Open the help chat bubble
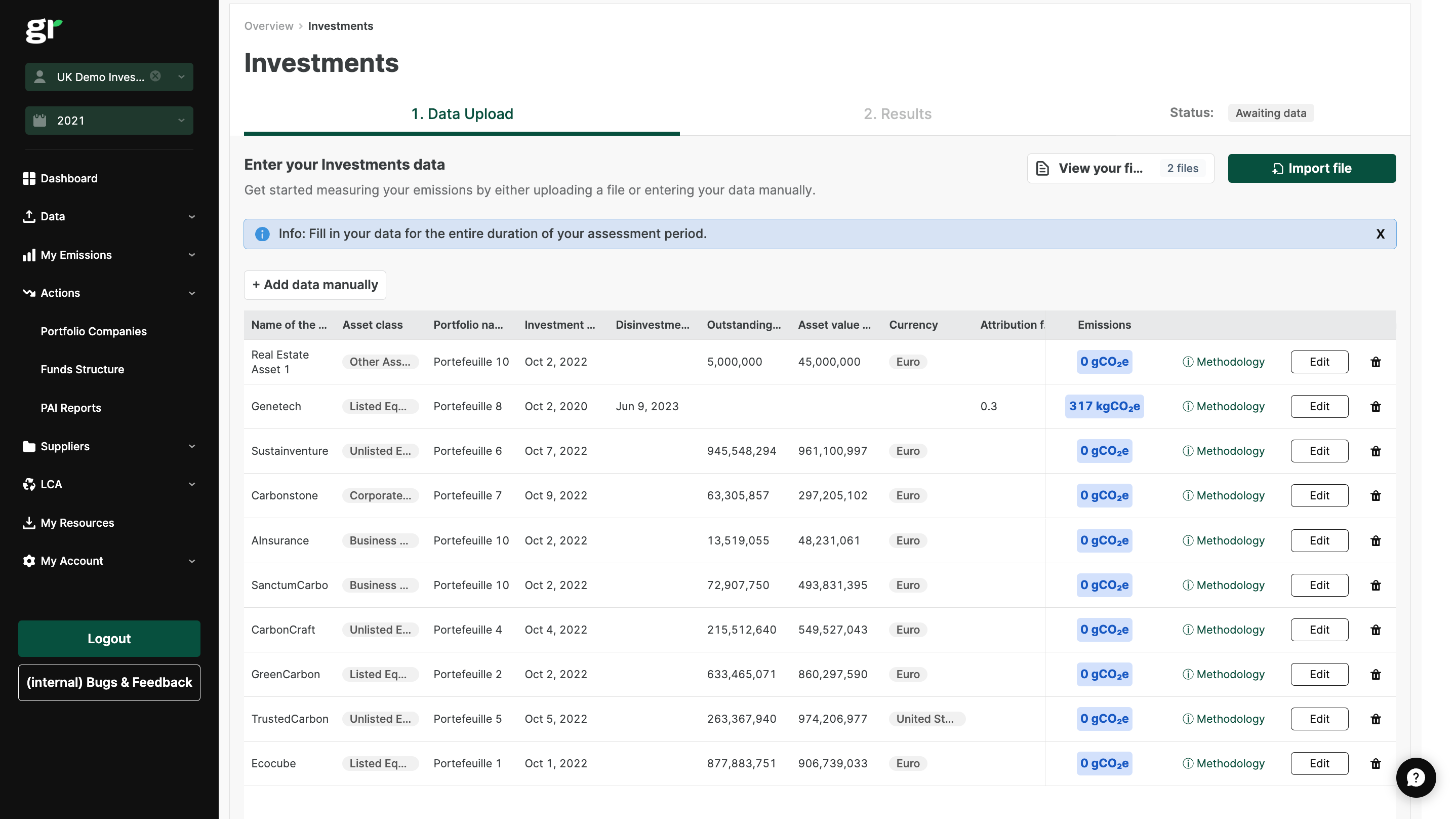1456x819 pixels. tap(1415, 777)
